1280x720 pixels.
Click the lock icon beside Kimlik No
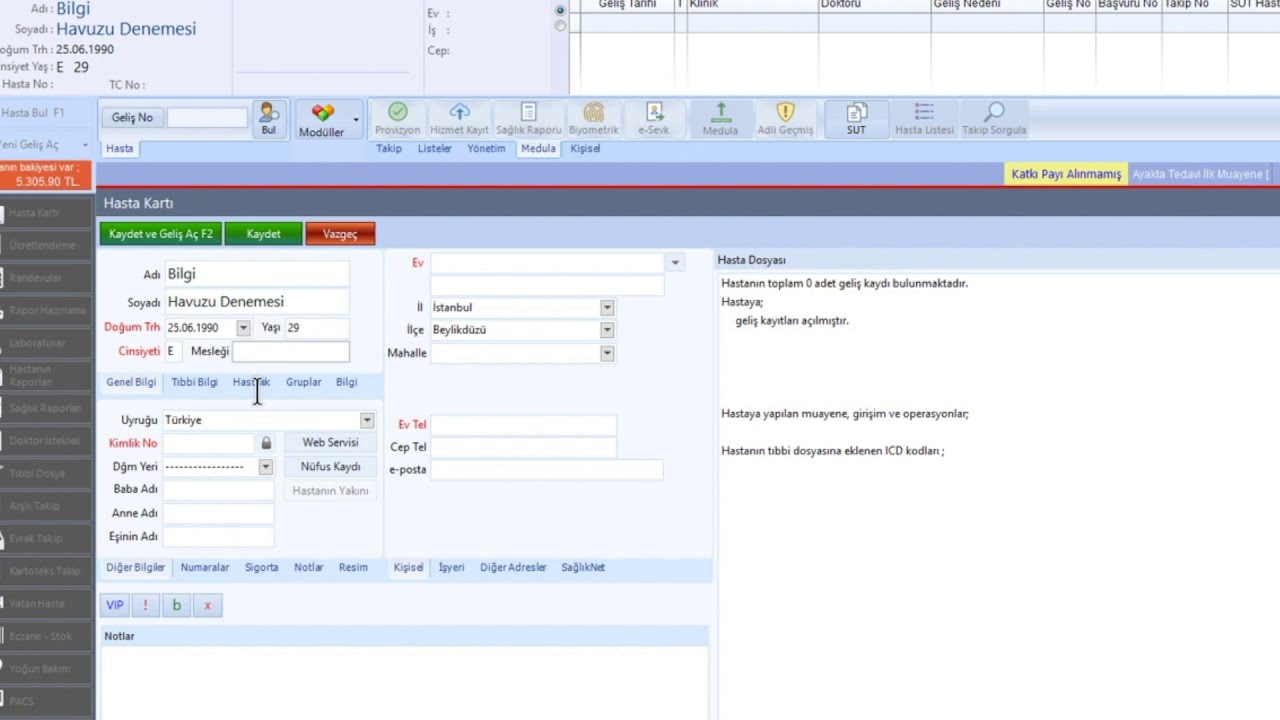[266, 443]
